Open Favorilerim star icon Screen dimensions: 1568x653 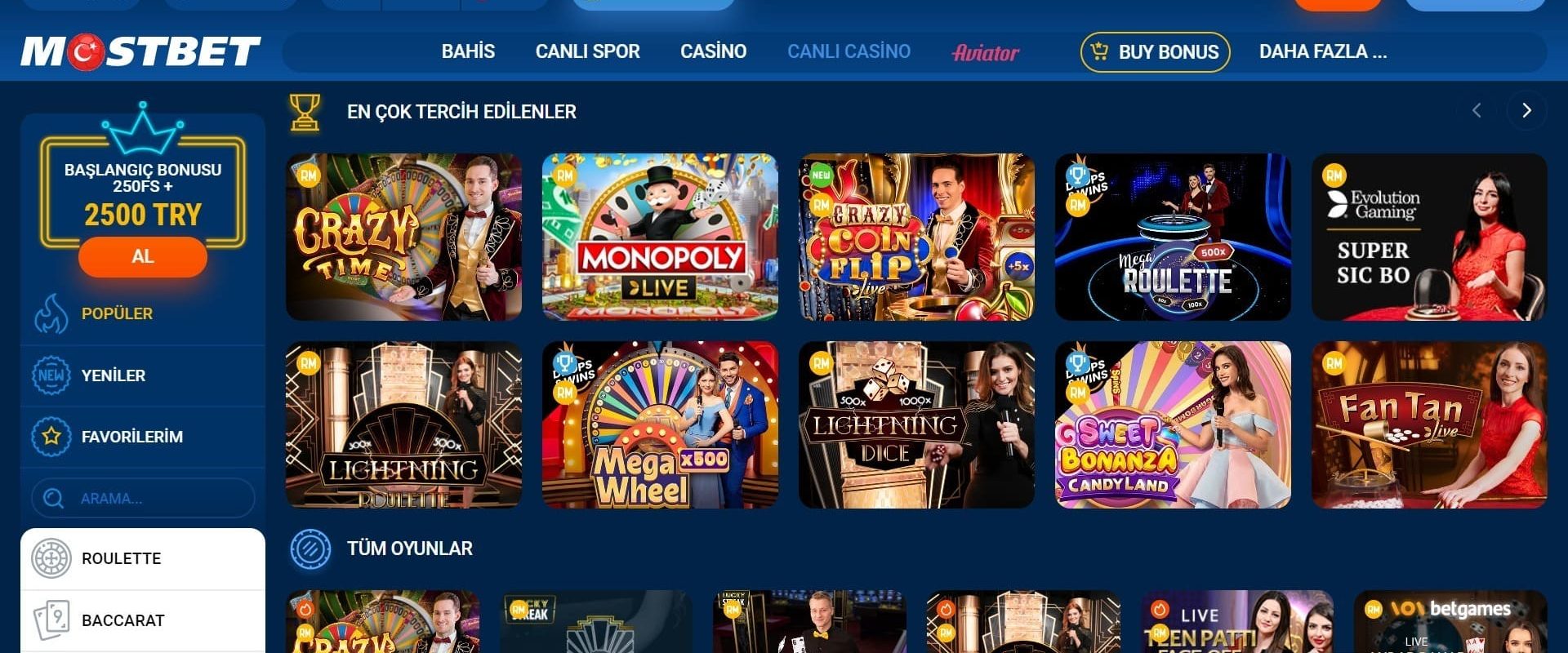point(51,437)
